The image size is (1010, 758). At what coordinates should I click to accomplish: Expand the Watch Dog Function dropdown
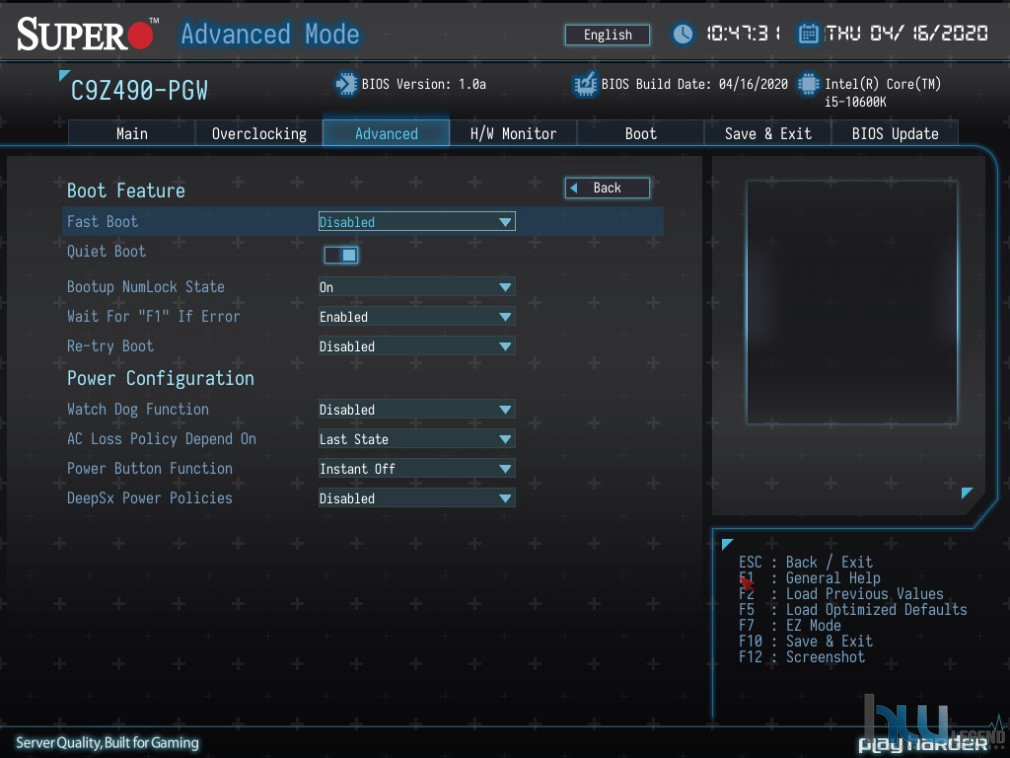pyautogui.click(x=417, y=410)
